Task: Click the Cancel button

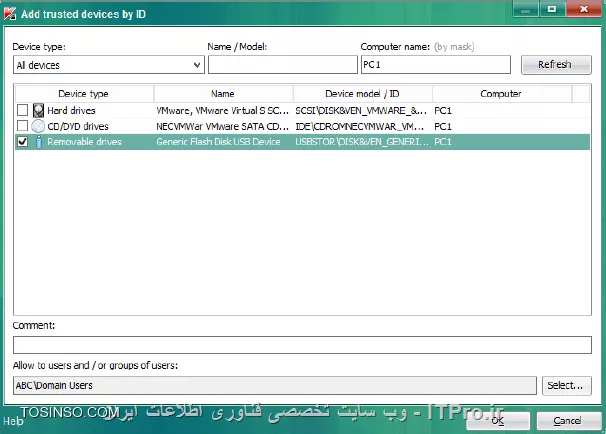Action: [x=569, y=420]
